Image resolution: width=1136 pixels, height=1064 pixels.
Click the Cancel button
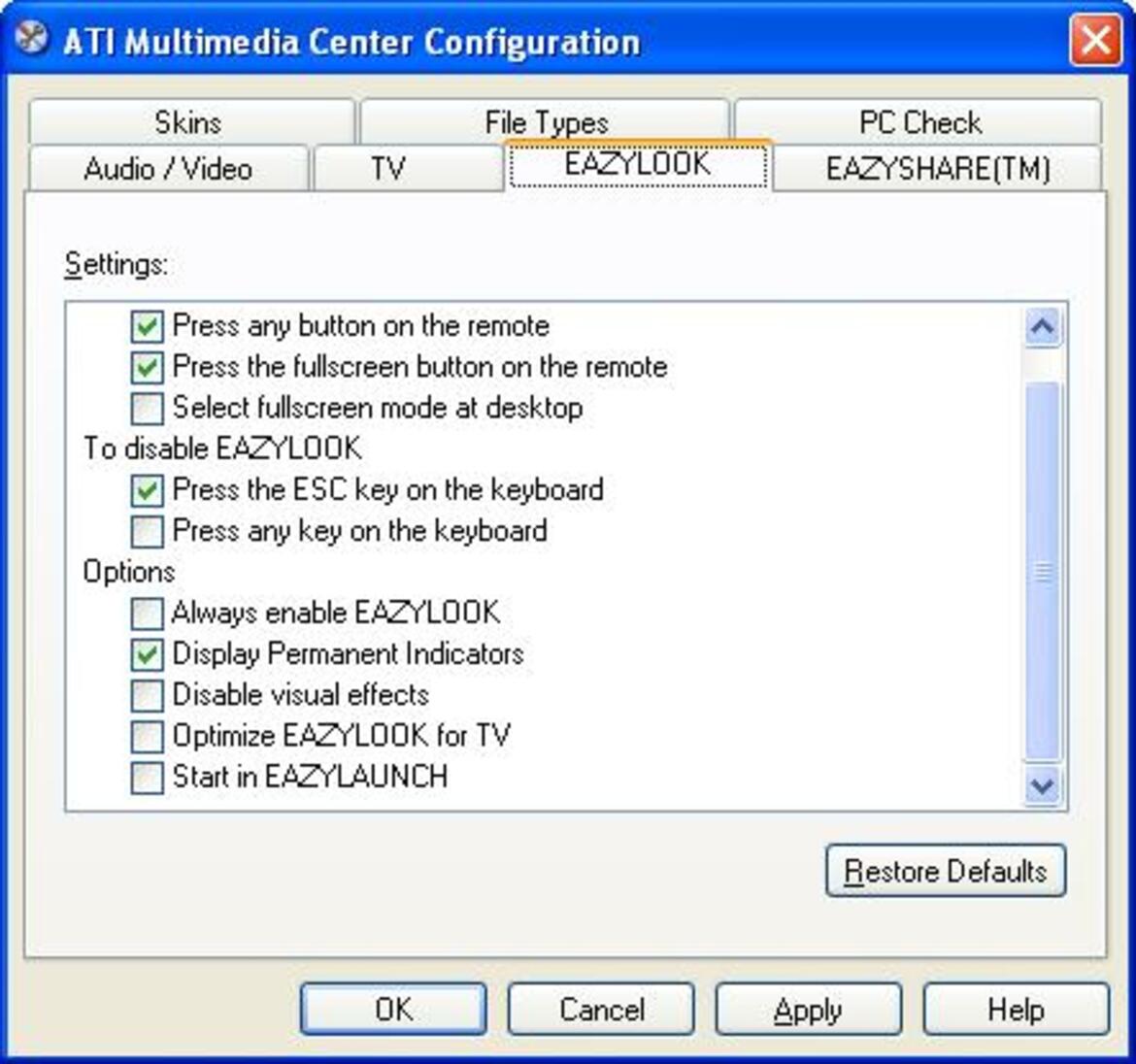pos(601,1009)
